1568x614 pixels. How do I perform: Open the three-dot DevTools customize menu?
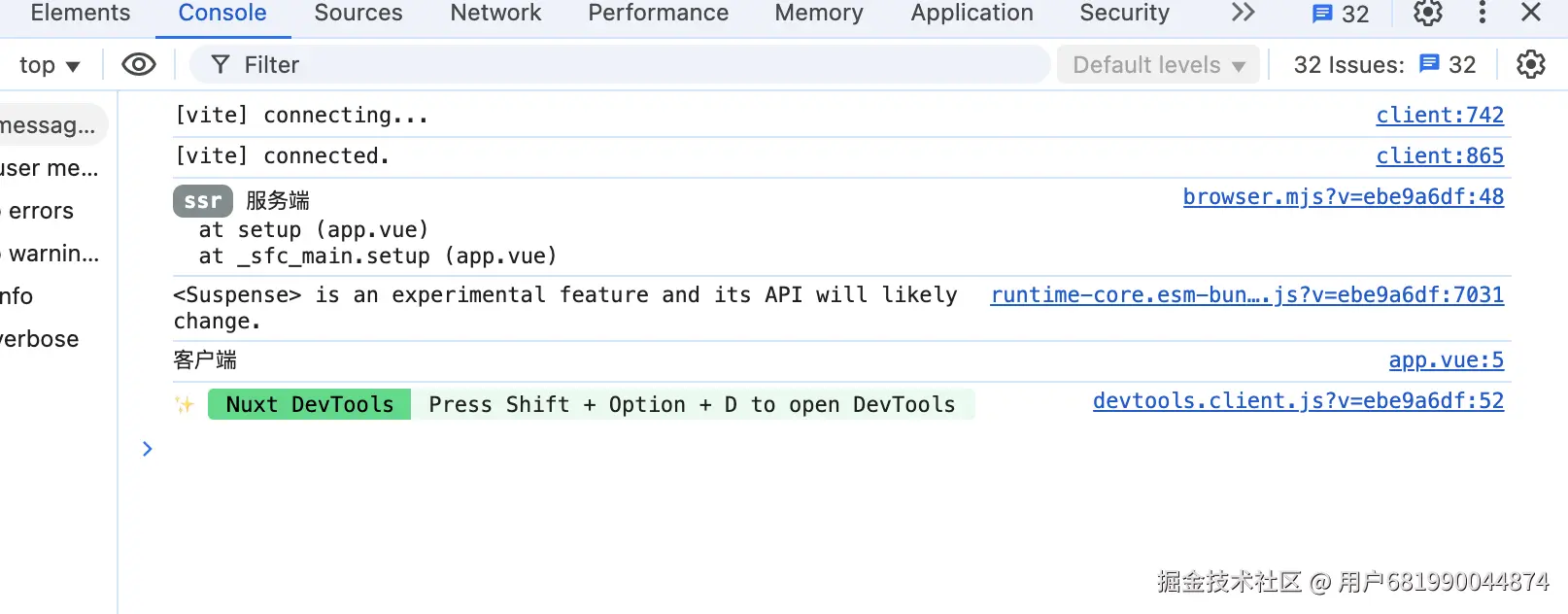tap(1482, 13)
